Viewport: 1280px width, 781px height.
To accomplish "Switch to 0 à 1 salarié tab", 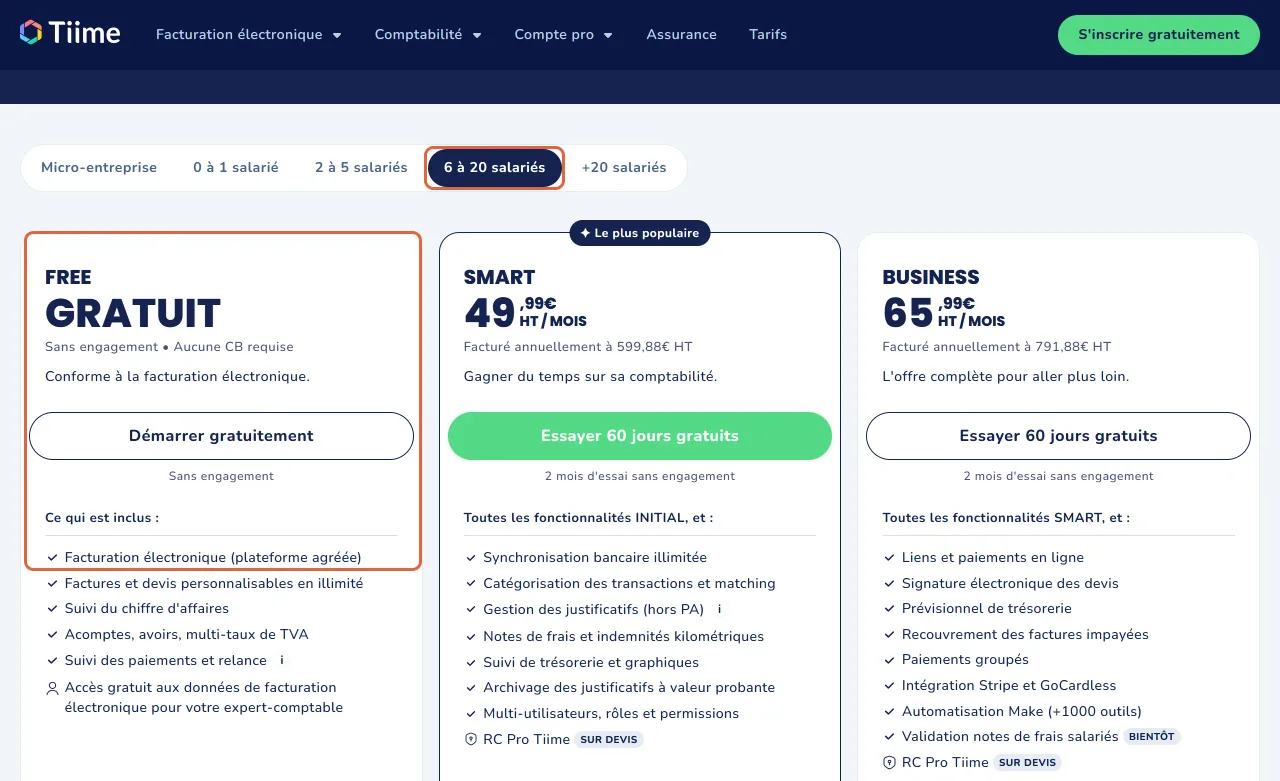I will pos(236,167).
